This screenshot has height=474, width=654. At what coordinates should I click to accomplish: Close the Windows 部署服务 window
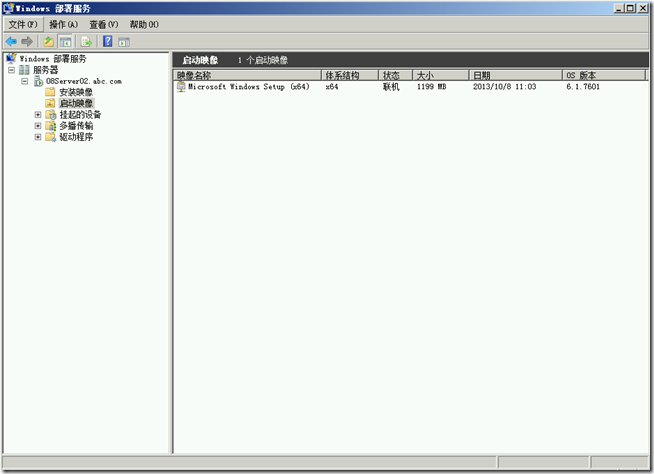[x=643, y=8]
